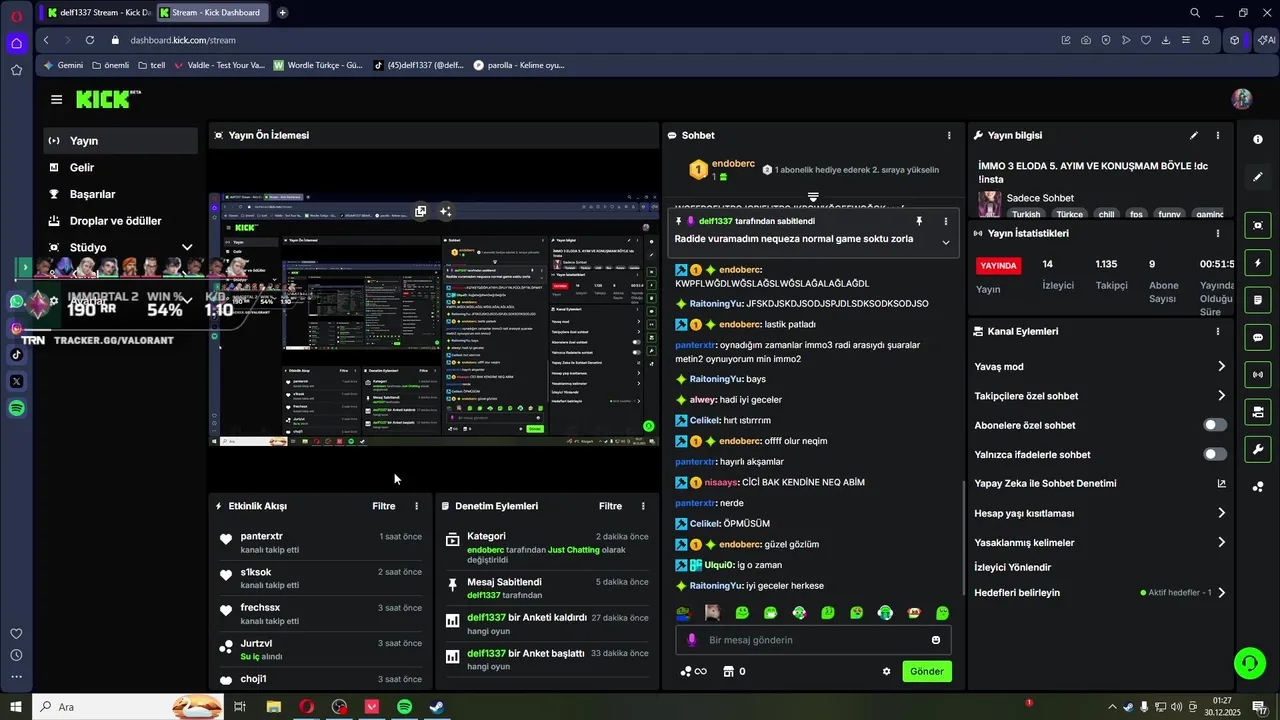Screen dimensions: 1280x720
Task: Open Sohbet panel three-dot menu
Action: [x=949, y=135]
